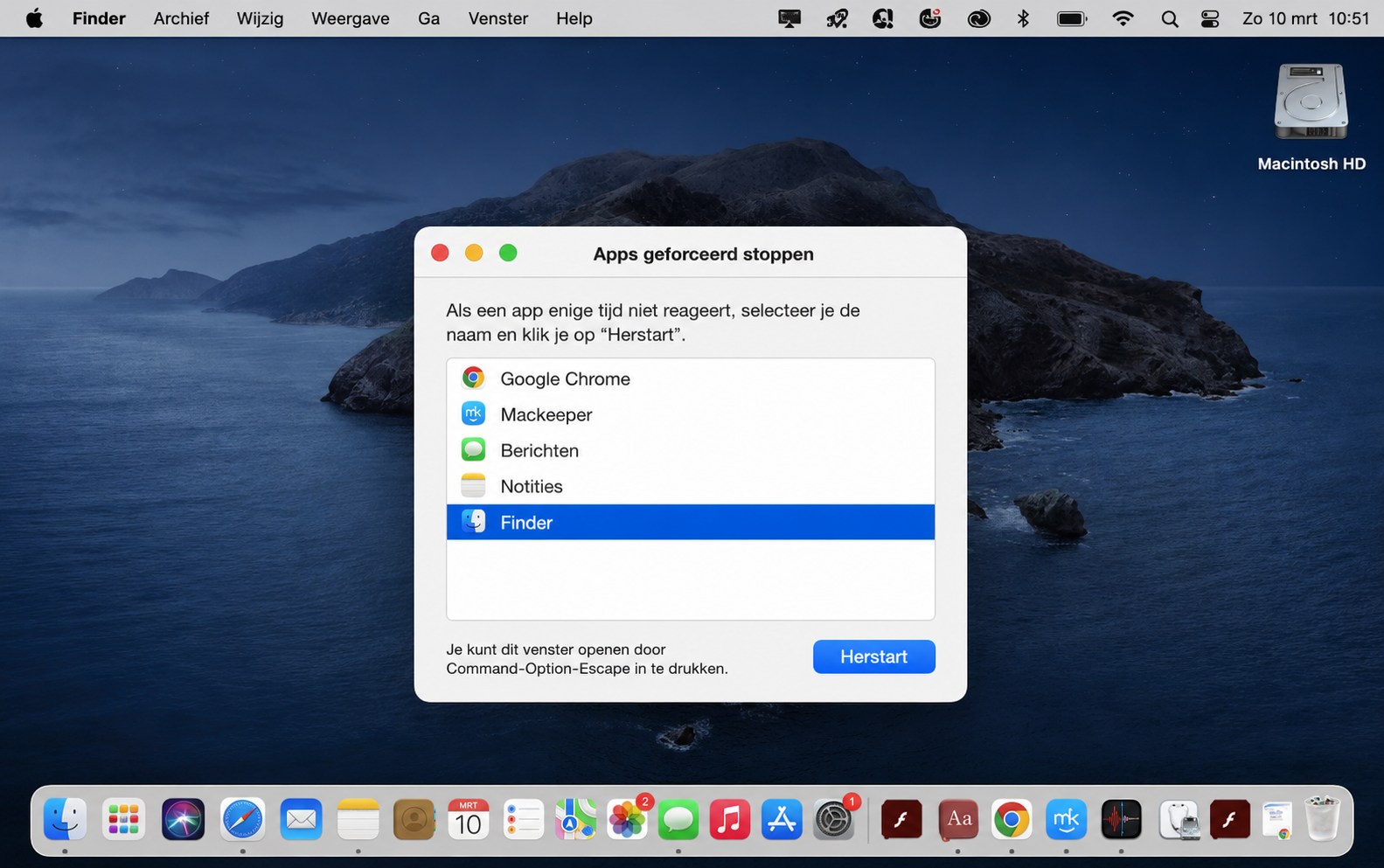Open System Preferences gear in Dock
The height and width of the screenshot is (868, 1384).
coord(834,820)
